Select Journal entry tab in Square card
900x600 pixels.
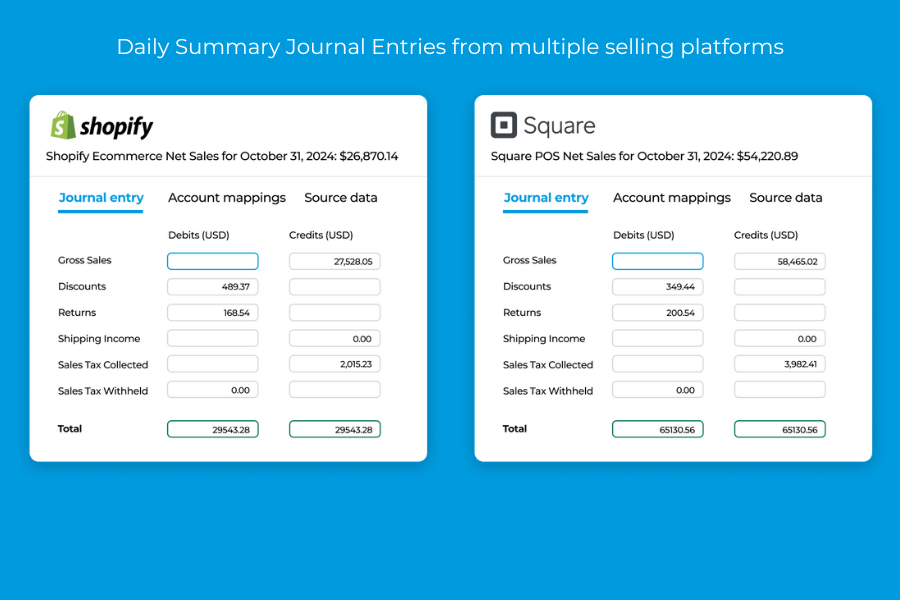pyautogui.click(x=546, y=198)
